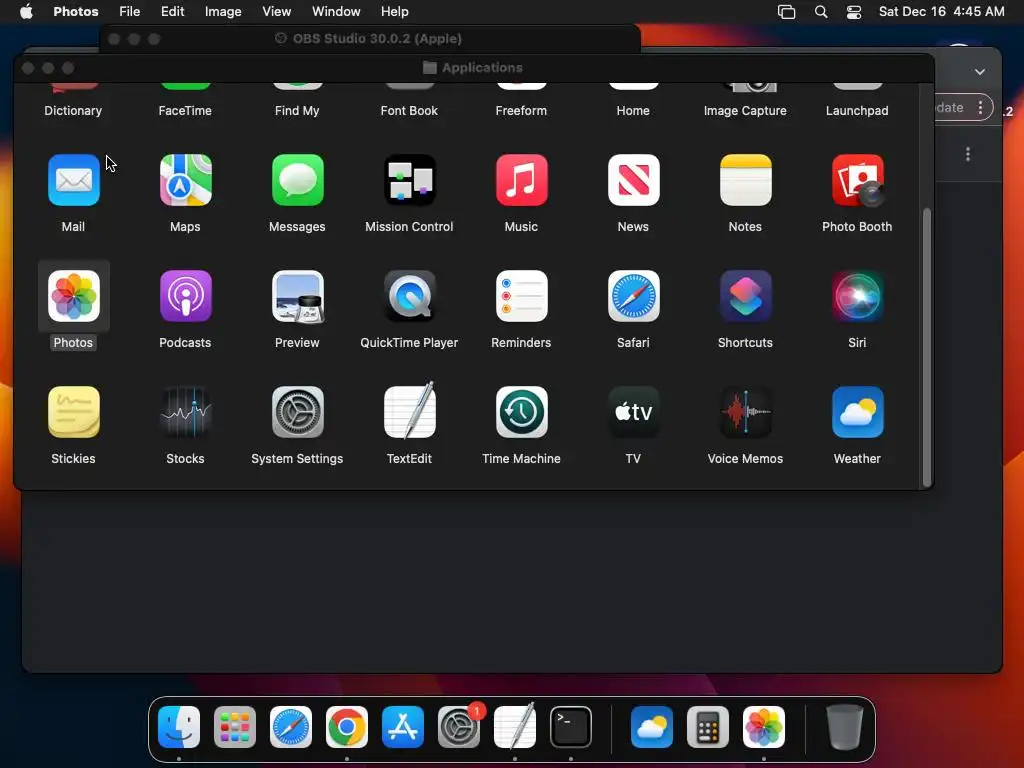Click Finder icon in the Dock
1024x768 pixels.
click(179, 727)
